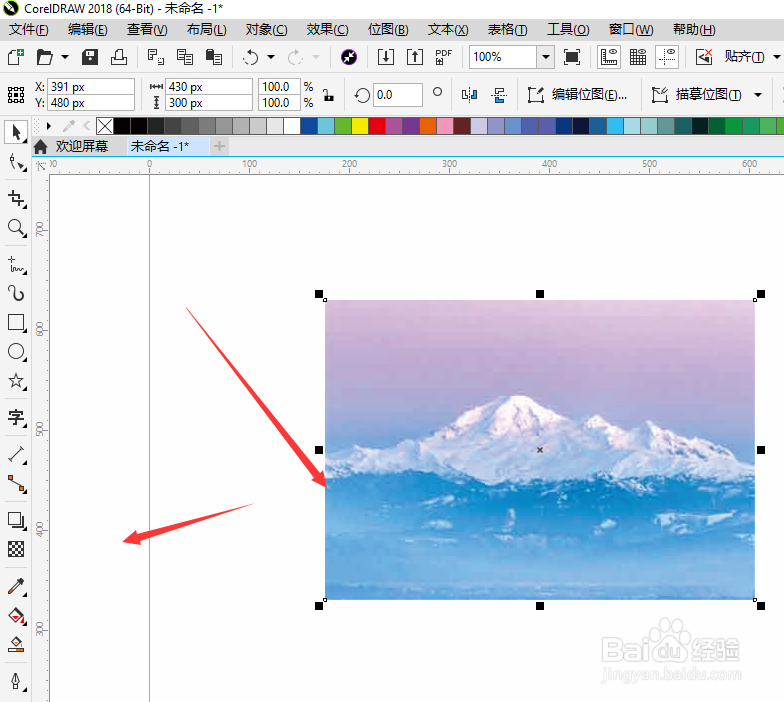
Task: Select the Outline Pen tool
Action: 16,681
